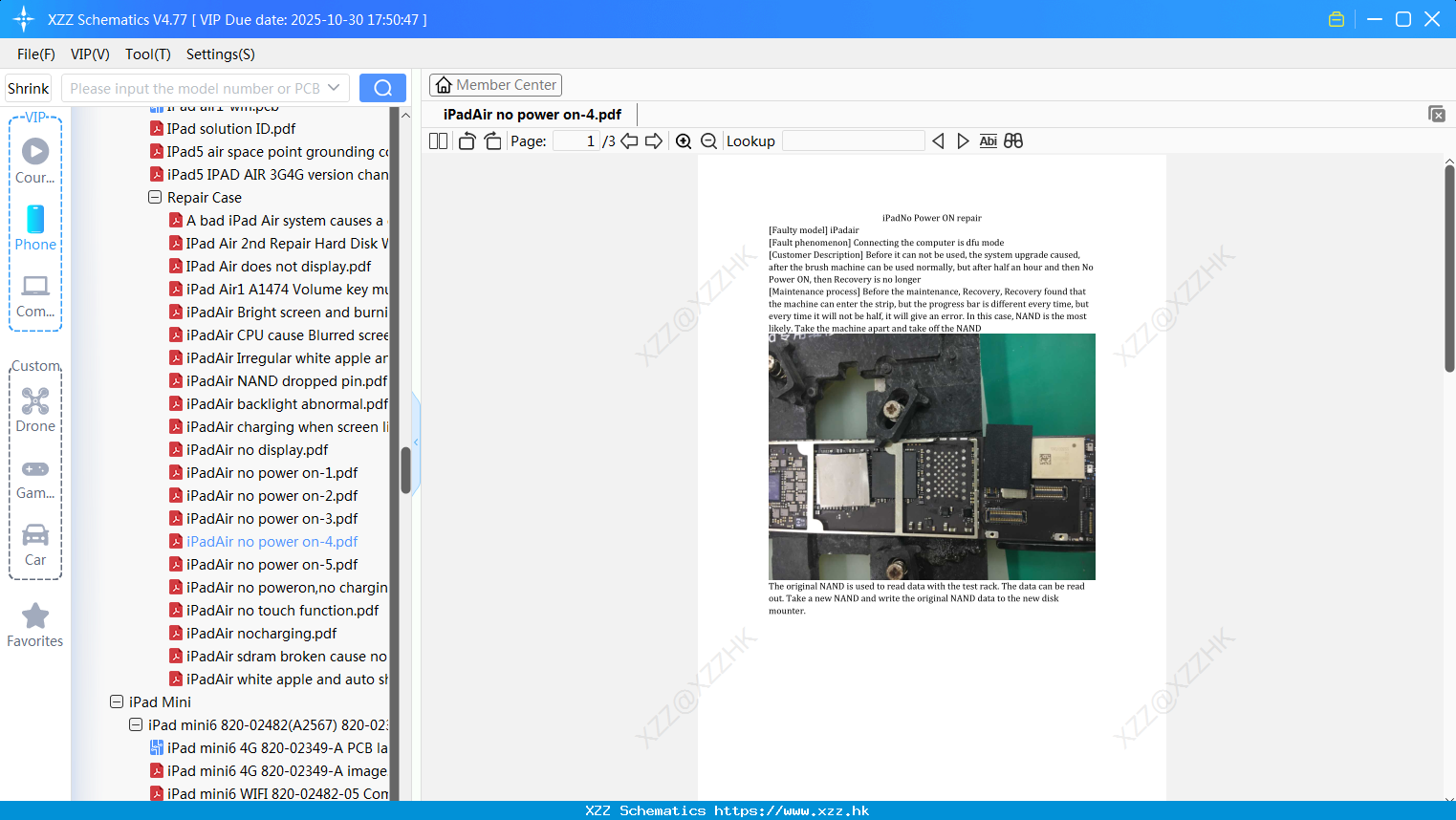Click the page number field

[x=576, y=141]
